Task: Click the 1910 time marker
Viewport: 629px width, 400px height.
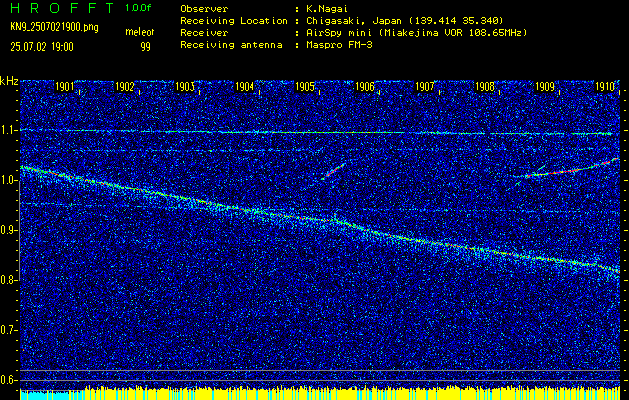Action: point(605,87)
